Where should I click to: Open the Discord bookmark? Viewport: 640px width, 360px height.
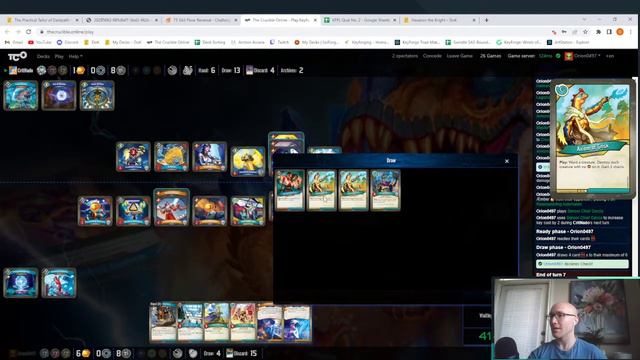68,42
